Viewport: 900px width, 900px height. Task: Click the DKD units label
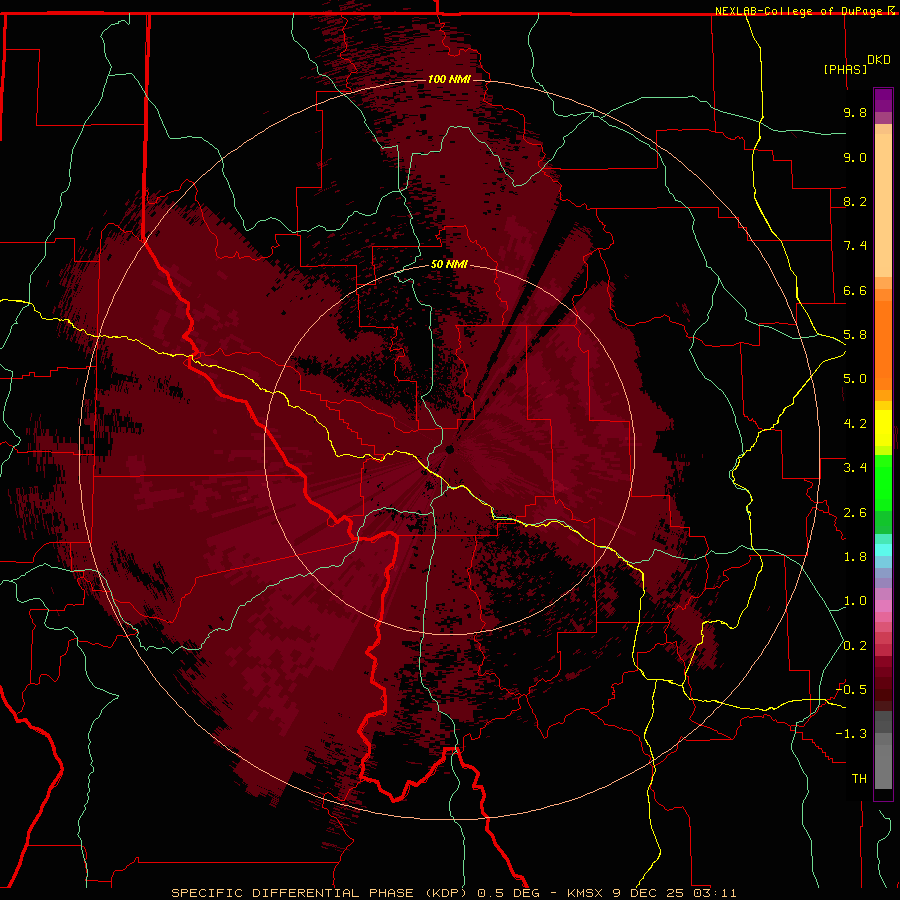coord(879,59)
